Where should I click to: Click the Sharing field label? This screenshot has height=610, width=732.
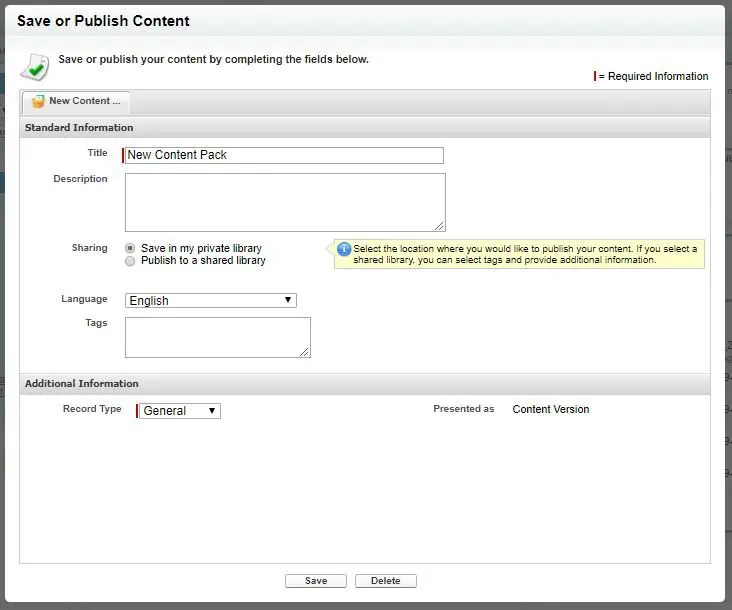[x=90, y=248]
